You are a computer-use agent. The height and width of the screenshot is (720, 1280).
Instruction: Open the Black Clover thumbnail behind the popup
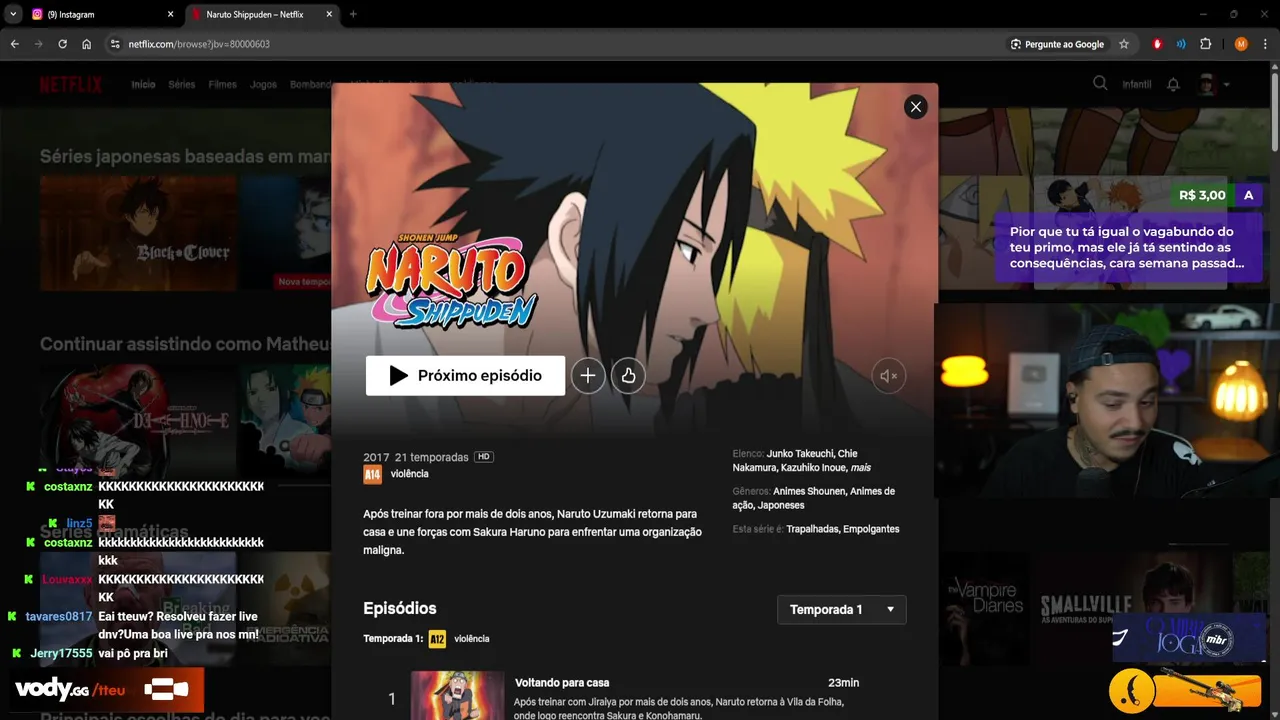click(138, 233)
